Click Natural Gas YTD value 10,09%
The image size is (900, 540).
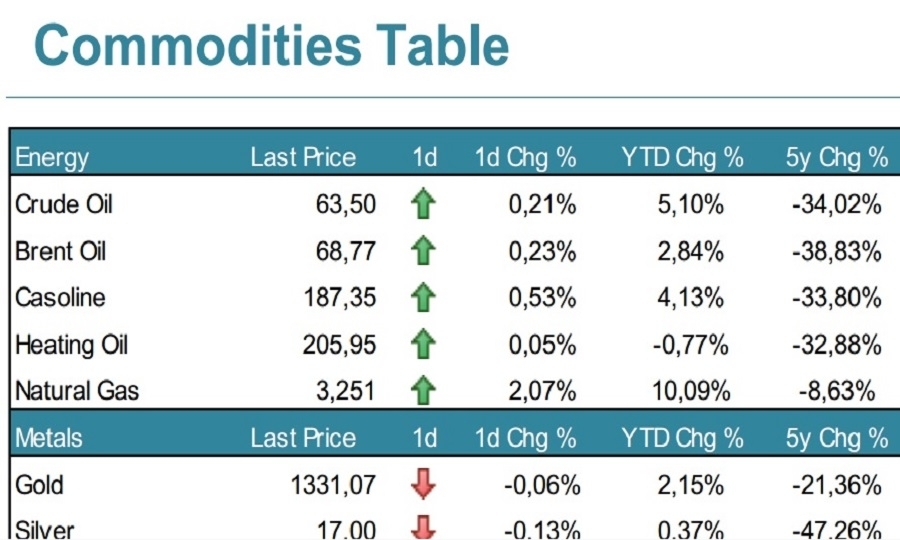(690, 391)
